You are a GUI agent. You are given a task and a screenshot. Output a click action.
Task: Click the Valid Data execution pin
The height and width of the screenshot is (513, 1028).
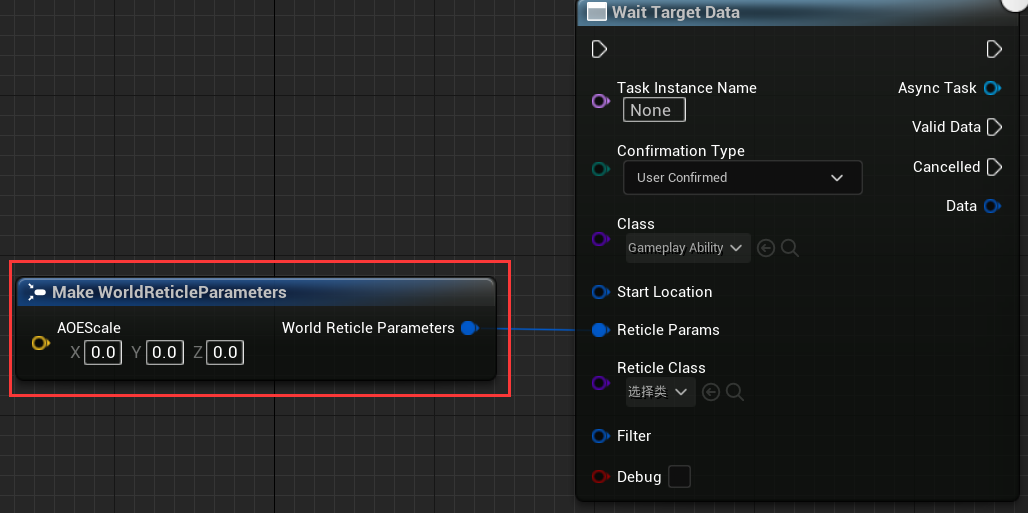click(994, 127)
